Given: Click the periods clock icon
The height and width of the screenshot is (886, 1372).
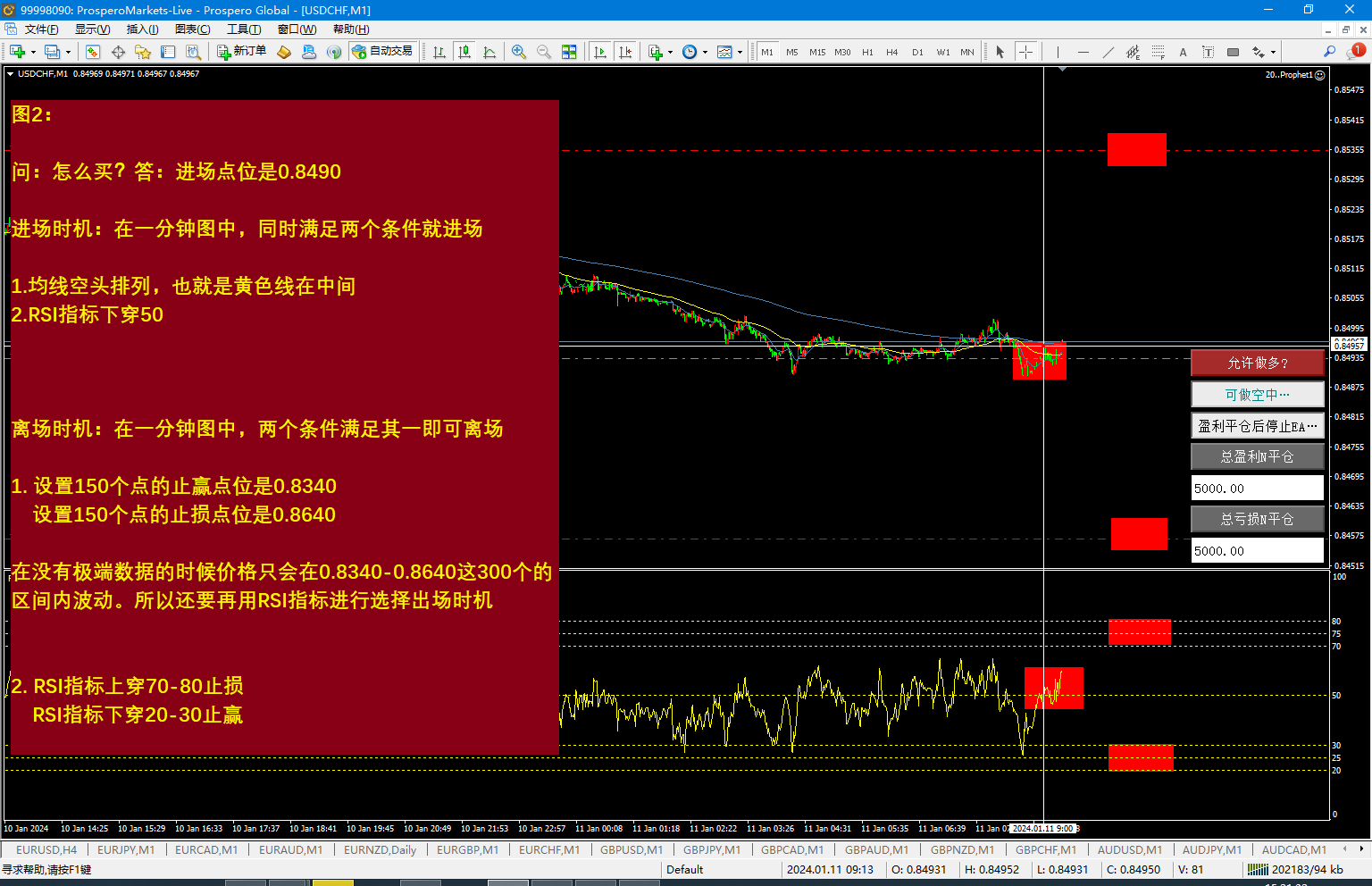Looking at the screenshot, I should [690, 52].
